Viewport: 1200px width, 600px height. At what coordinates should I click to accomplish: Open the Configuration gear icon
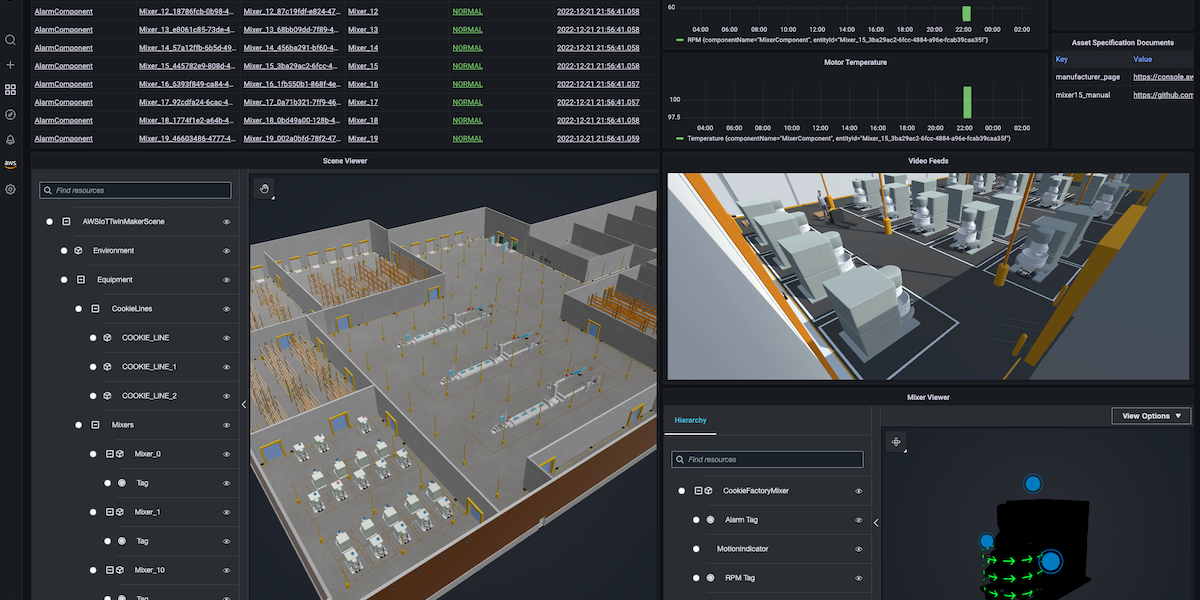pyautogui.click(x=10, y=189)
